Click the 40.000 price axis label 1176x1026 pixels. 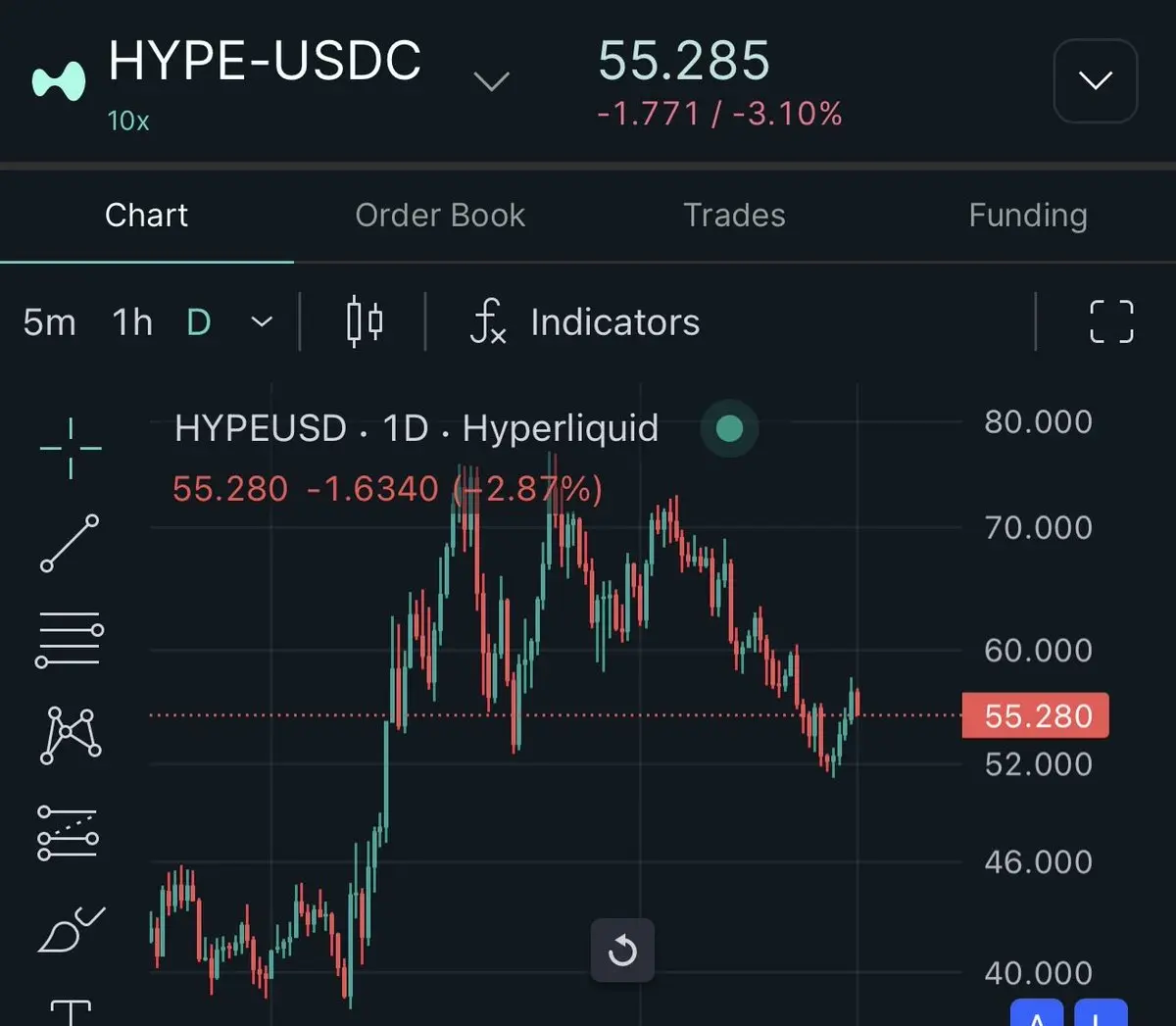point(1038,973)
